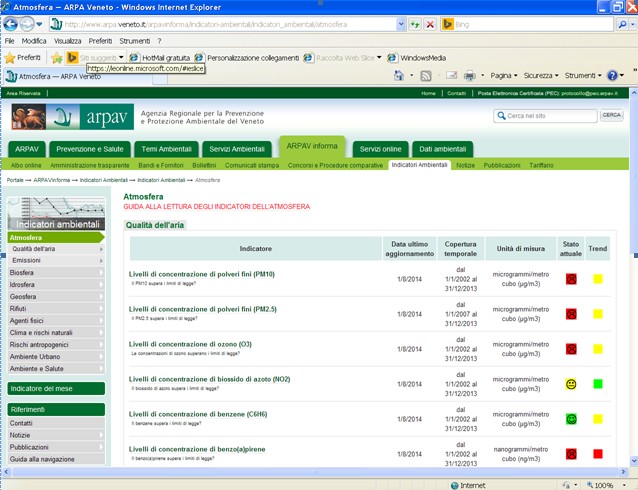638x490 pixels.
Task: Open the Sicurezza dropdown menu
Action: (x=541, y=76)
